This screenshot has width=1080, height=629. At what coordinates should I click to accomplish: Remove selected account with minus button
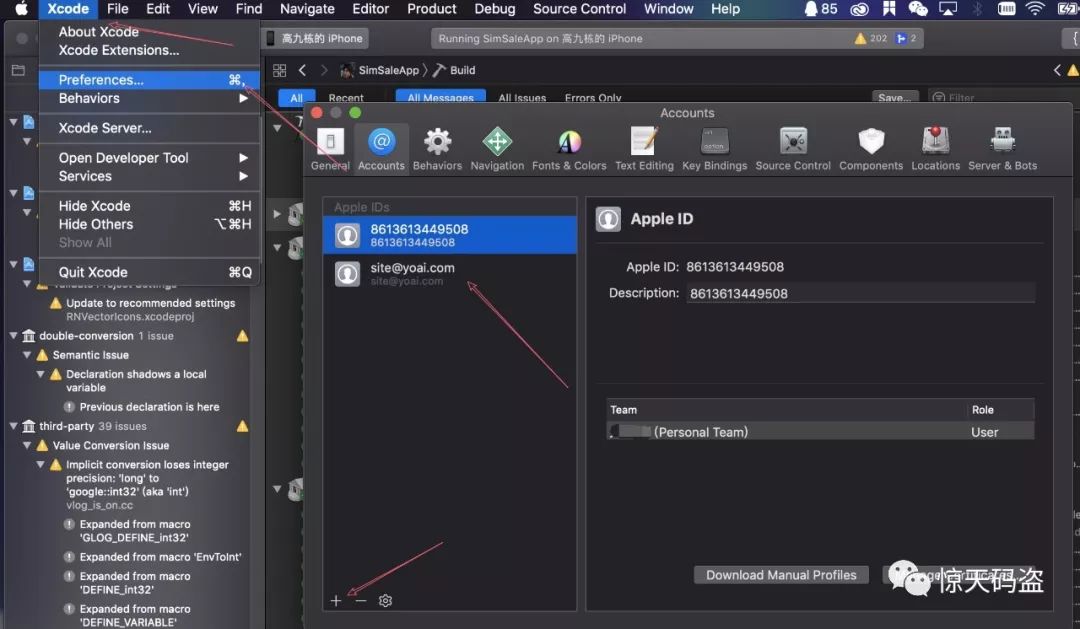pos(361,601)
